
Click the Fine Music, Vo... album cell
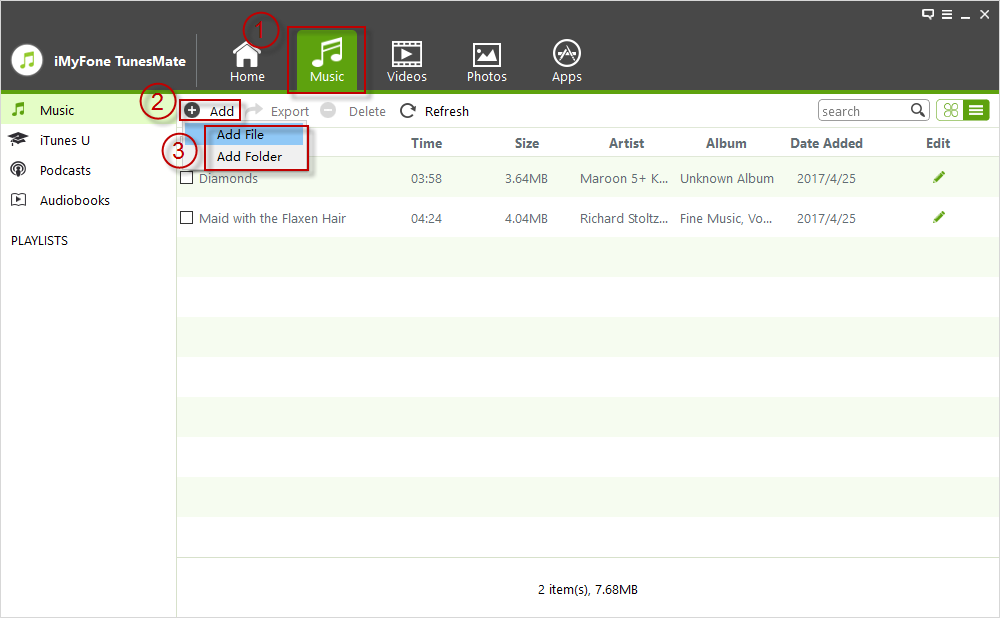[x=726, y=218]
